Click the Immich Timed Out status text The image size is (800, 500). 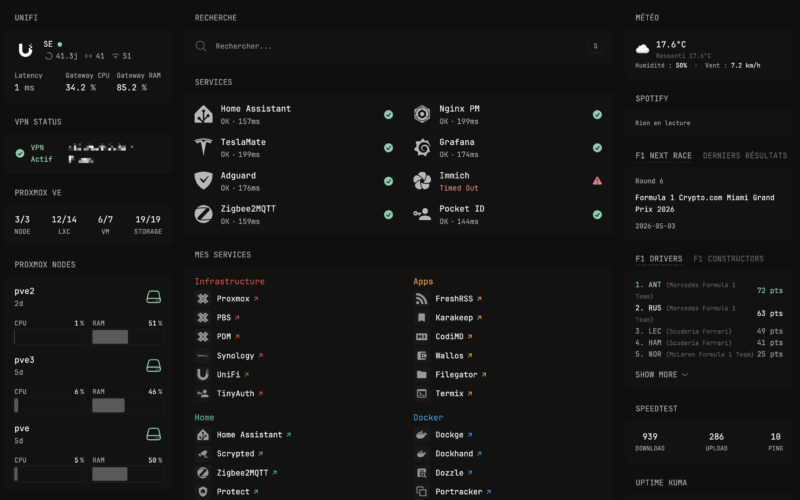(x=459, y=188)
